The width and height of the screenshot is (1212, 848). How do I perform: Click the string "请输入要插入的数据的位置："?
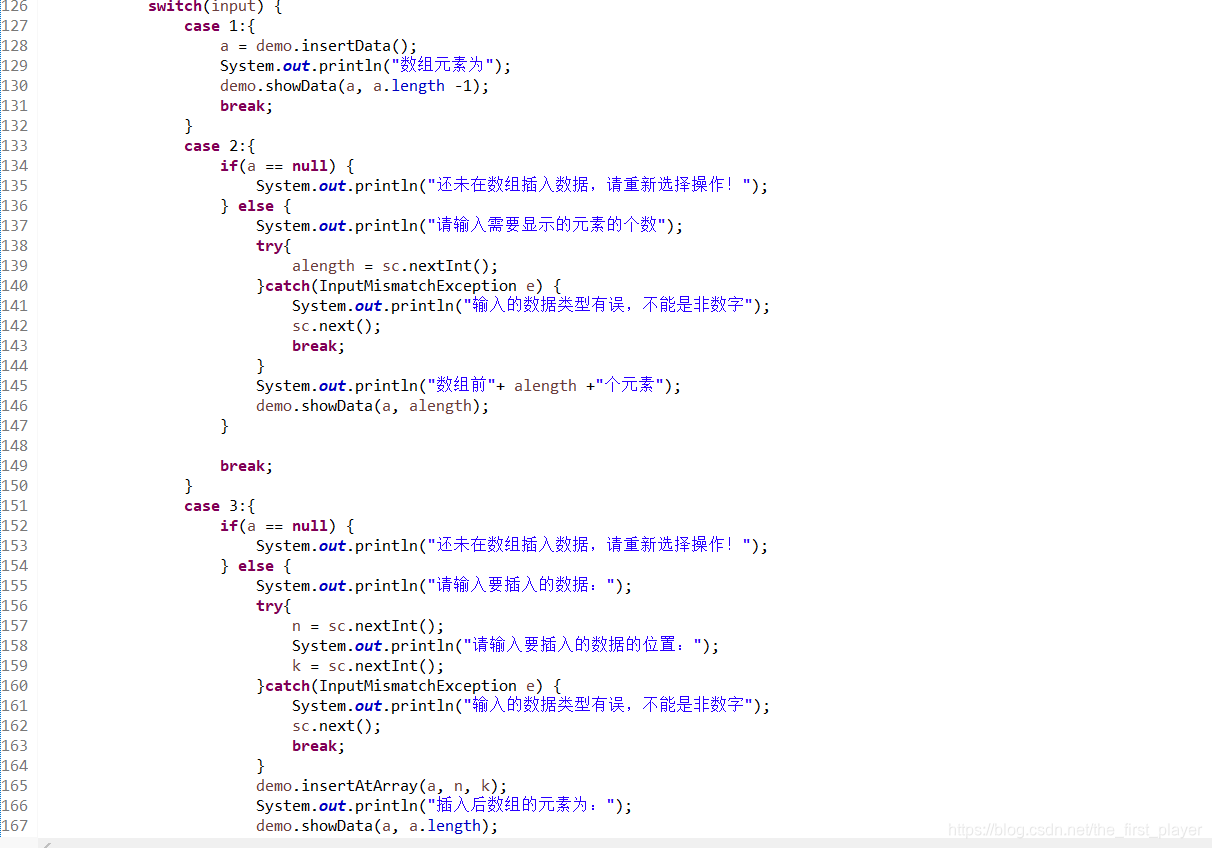point(583,646)
